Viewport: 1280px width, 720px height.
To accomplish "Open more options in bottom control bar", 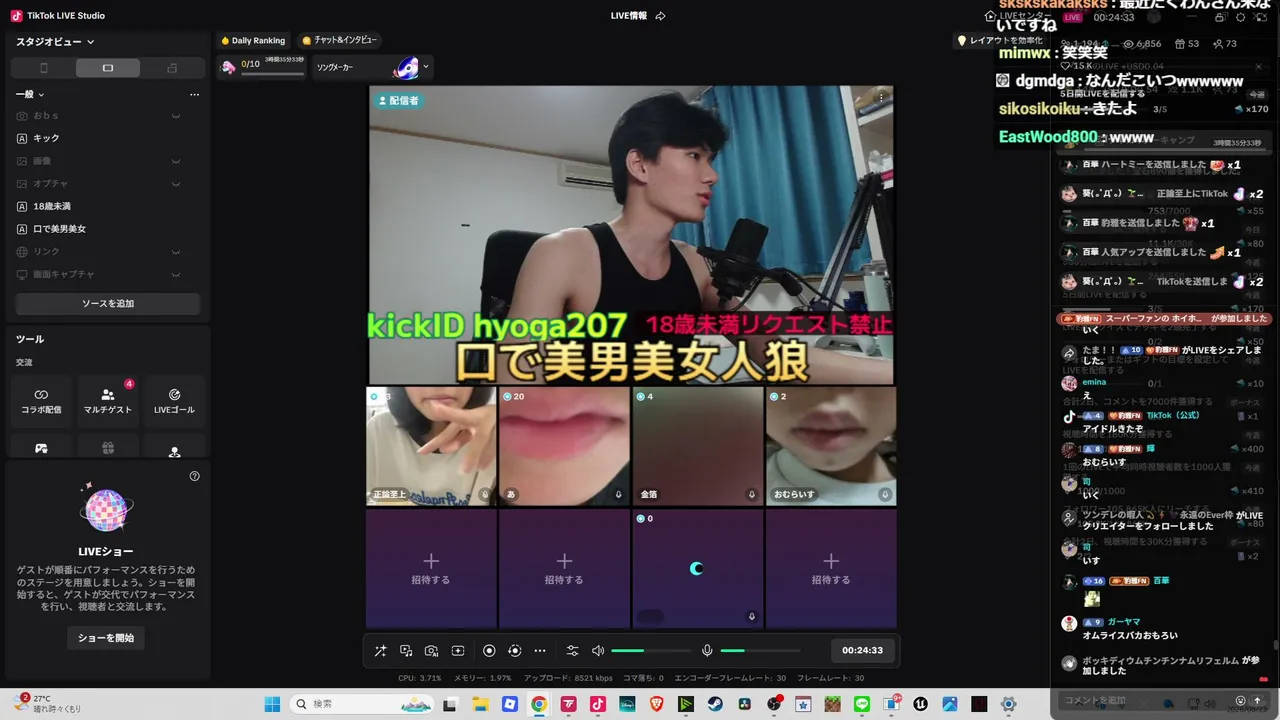I will pos(540,650).
